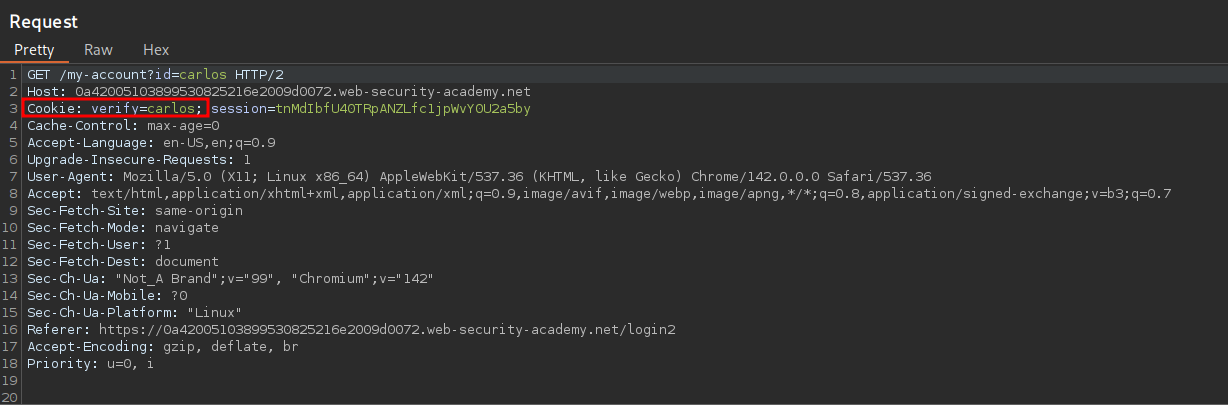Click the Sec-Fetch-Site header line
The width and height of the screenshot is (1228, 405).
pyautogui.click(x=135, y=211)
